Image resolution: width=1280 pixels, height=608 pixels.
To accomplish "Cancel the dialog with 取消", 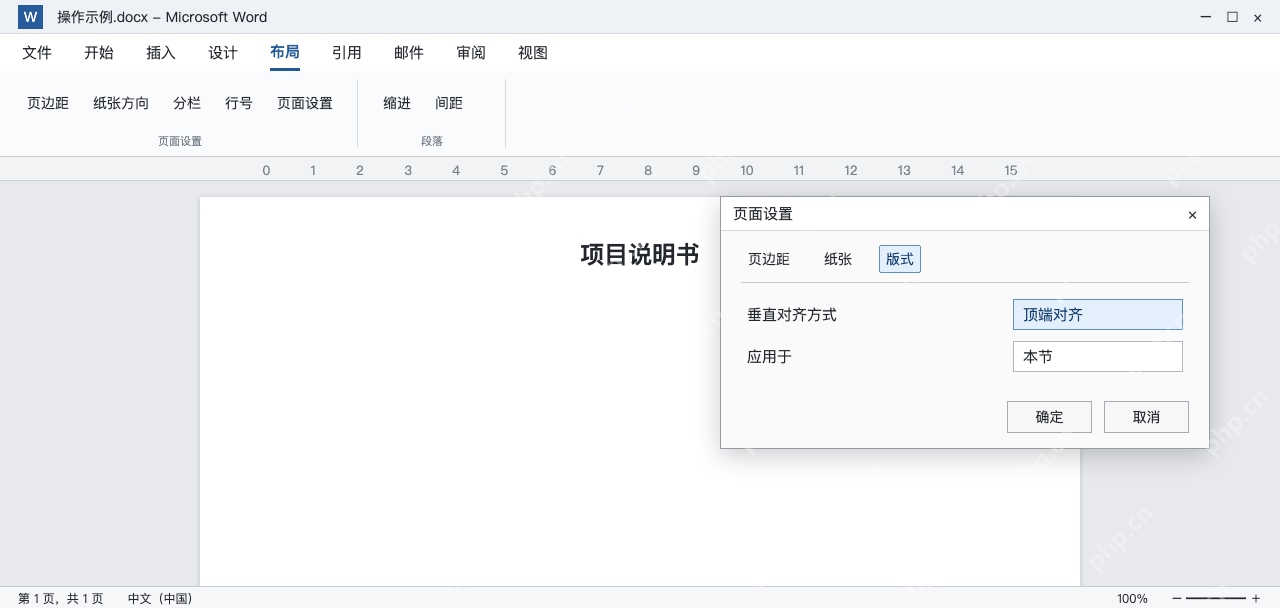I will click(1146, 417).
